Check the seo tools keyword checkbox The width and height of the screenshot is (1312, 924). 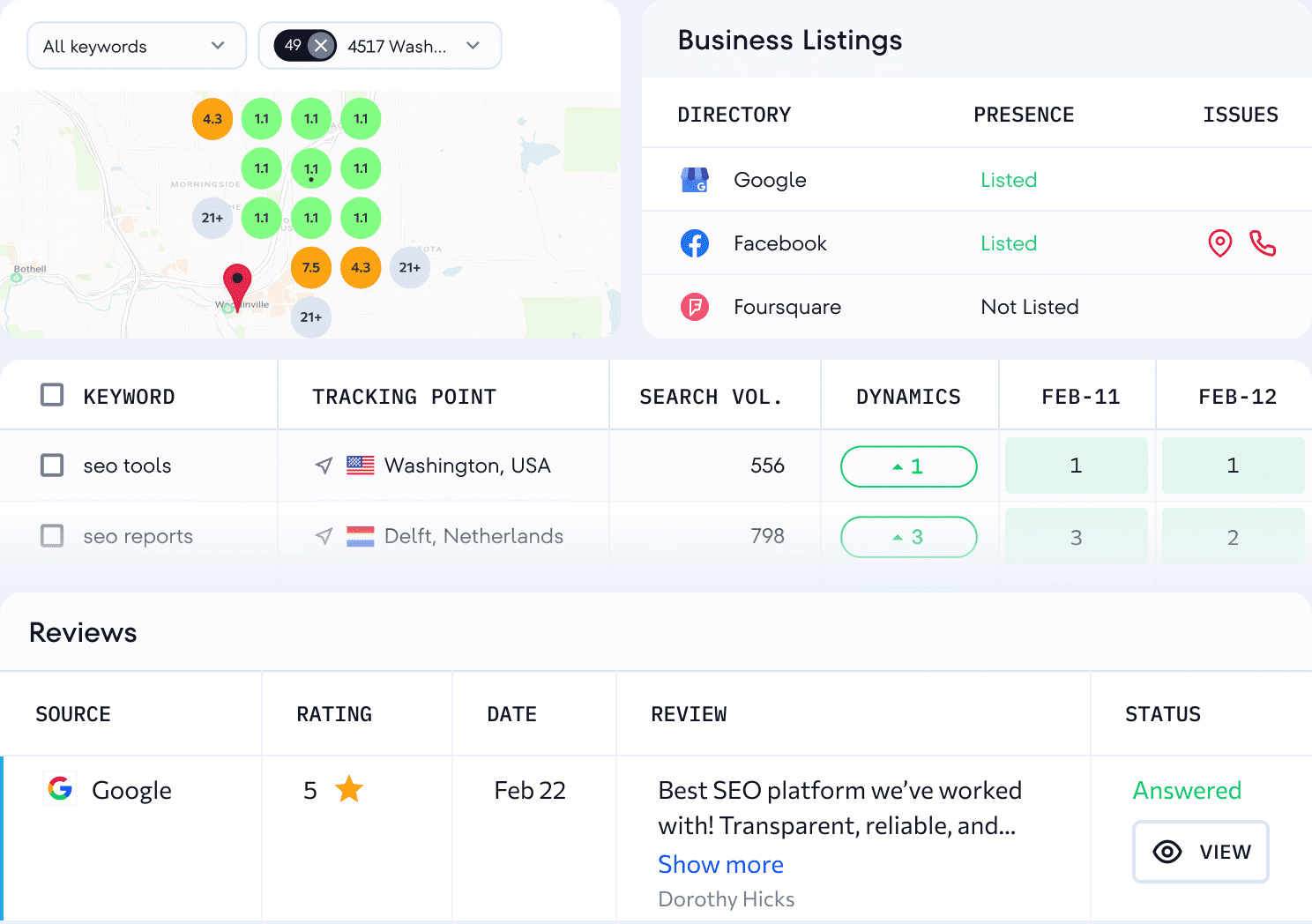click(x=52, y=465)
